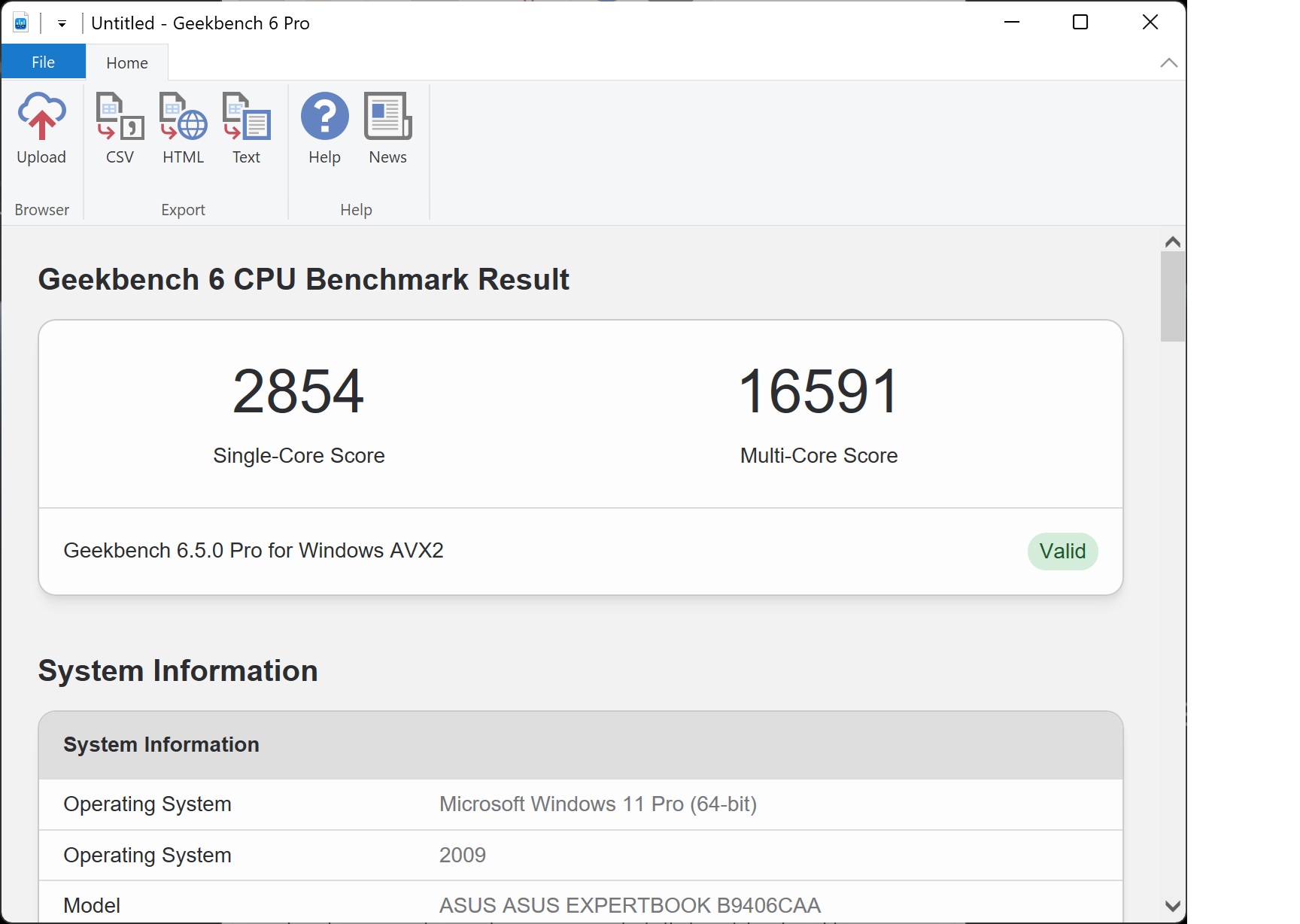Click the green Valid badge
Screen dimensions: 1300x924
tap(1062, 552)
